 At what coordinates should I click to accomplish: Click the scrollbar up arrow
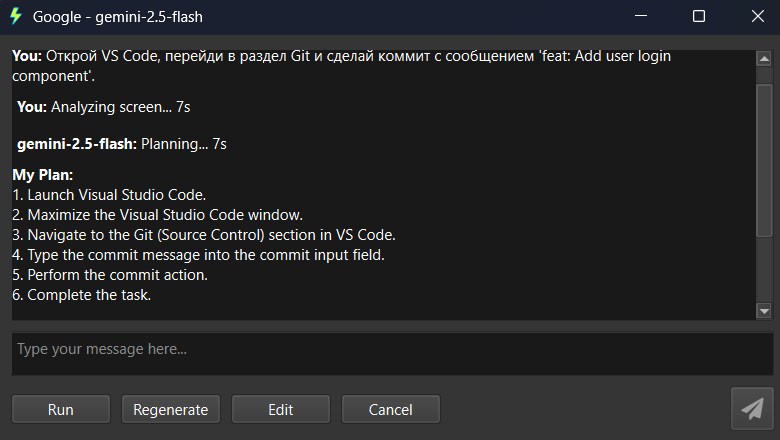(765, 59)
